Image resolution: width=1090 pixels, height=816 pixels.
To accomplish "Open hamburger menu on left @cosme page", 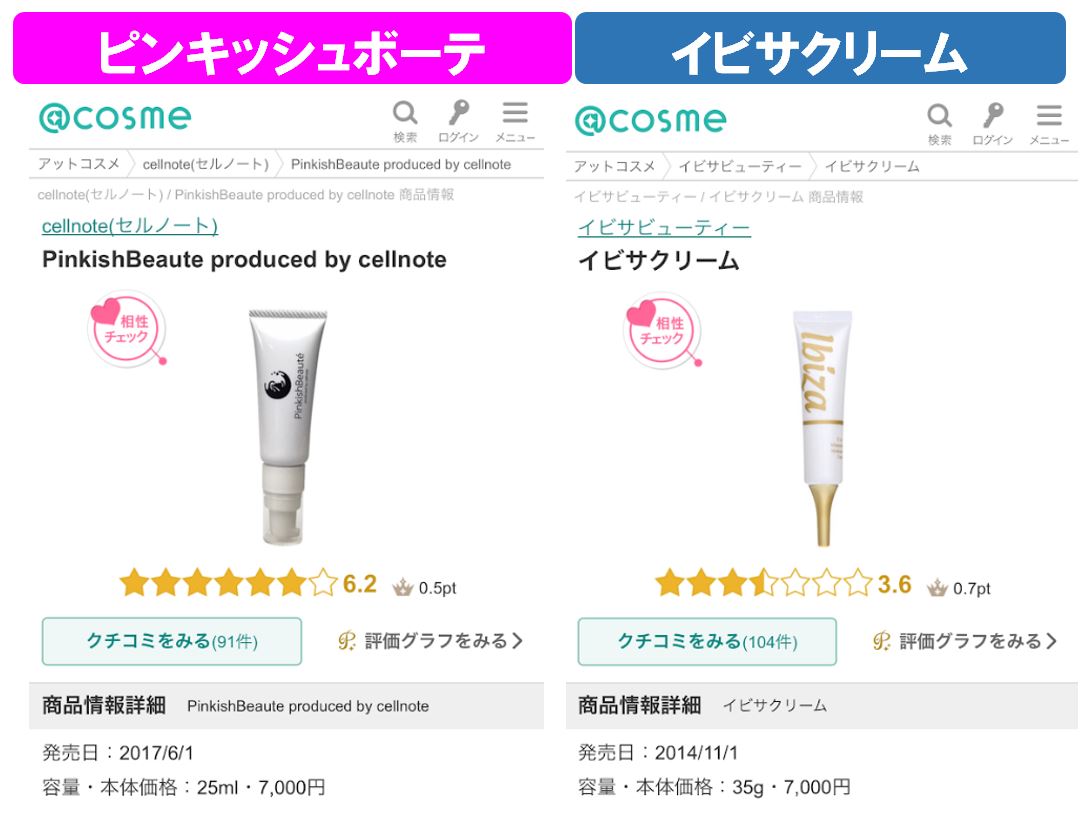I will point(515,122).
